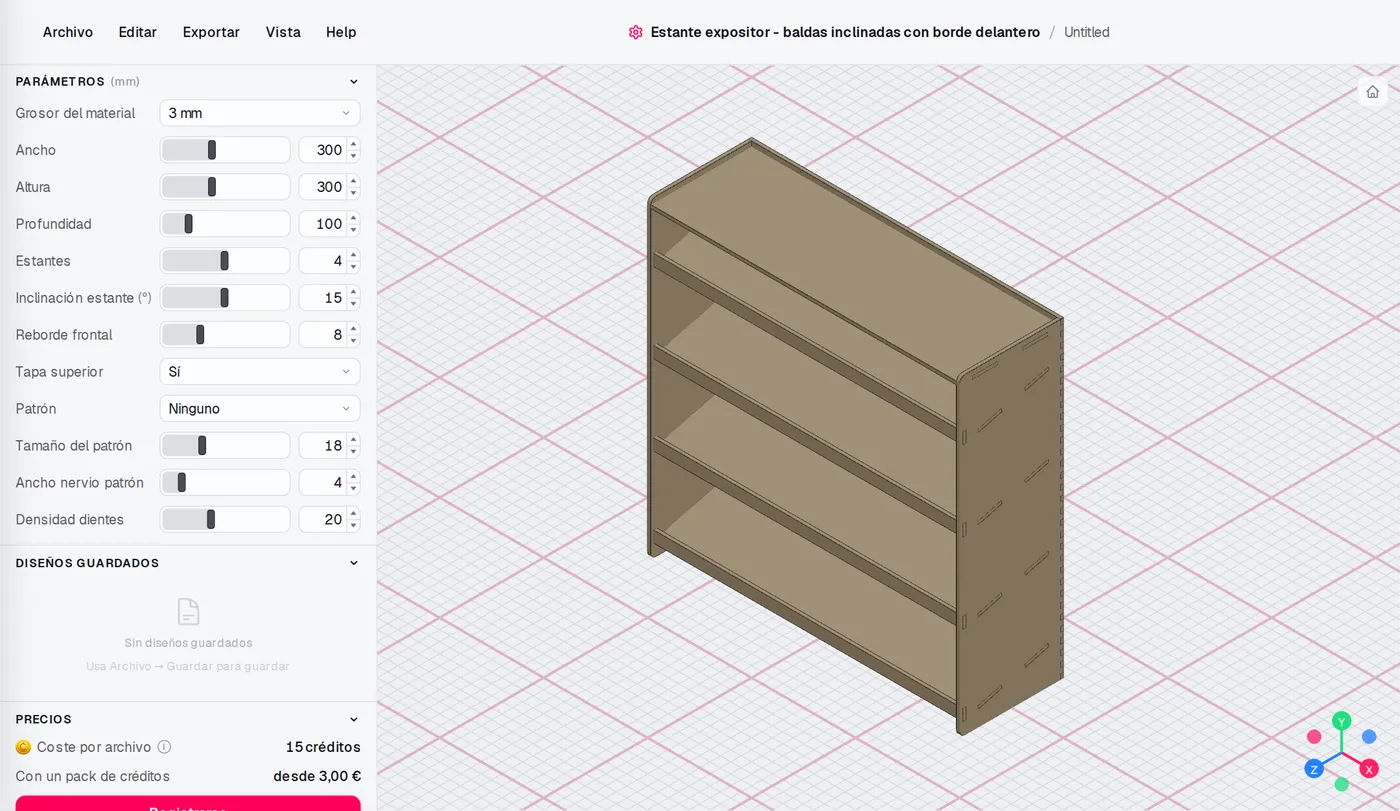Click the Reborde frontal slider handle
Screen dimensions: 1400x811
(200, 335)
